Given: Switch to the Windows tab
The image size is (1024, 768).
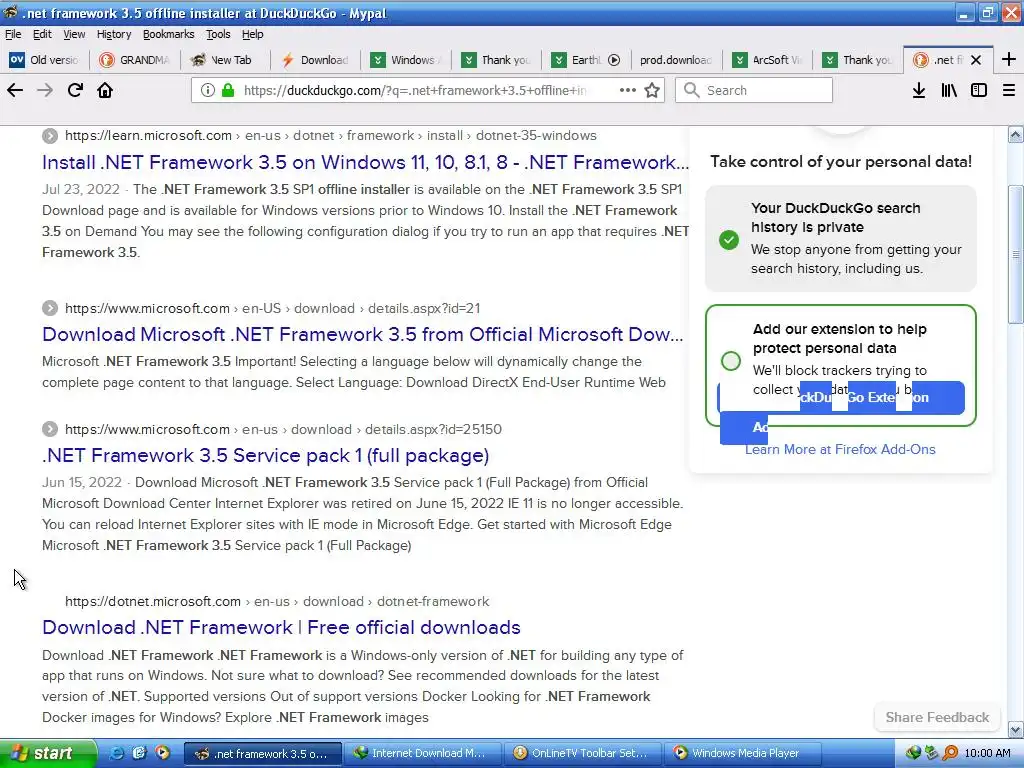Looking at the screenshot, I should point(408,60).
